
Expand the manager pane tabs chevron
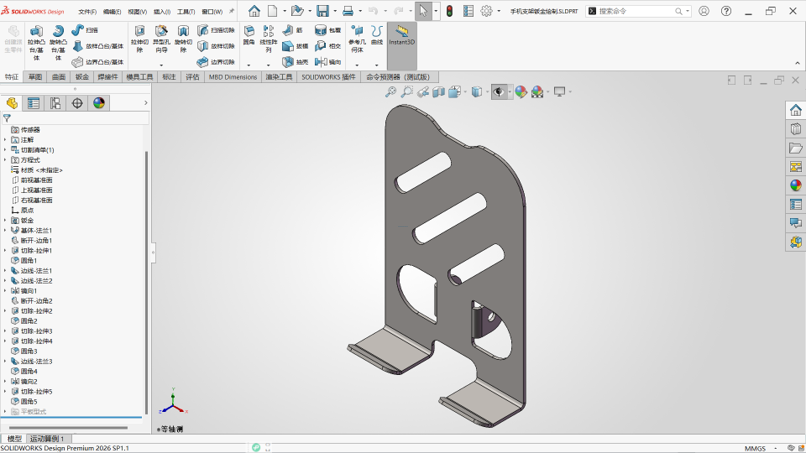pyautogui.click(x=145, y=103)
